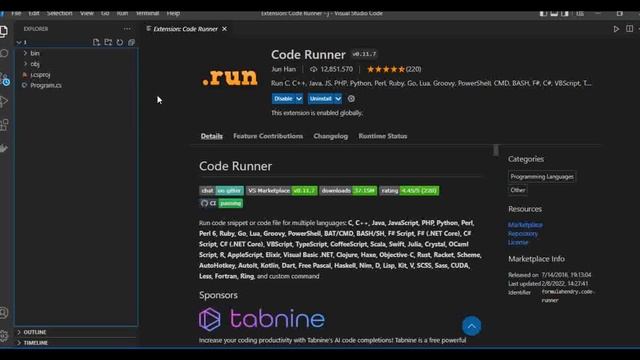Click the tabnine sponsor logo
Image resolution: width=640 pixels, height=360 pixels.
click(262, 319)
